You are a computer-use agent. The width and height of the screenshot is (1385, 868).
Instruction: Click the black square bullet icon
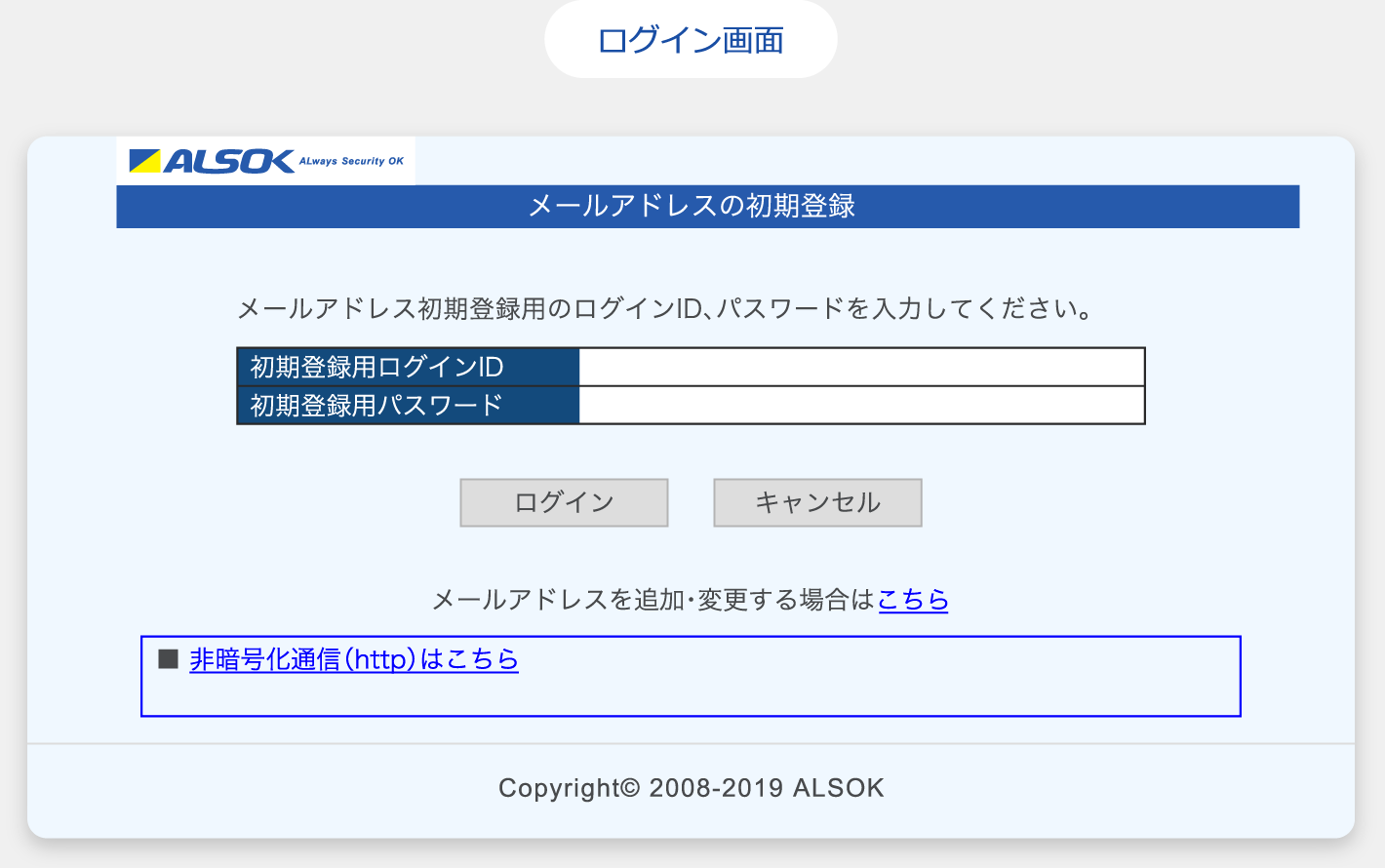point(168,659)
